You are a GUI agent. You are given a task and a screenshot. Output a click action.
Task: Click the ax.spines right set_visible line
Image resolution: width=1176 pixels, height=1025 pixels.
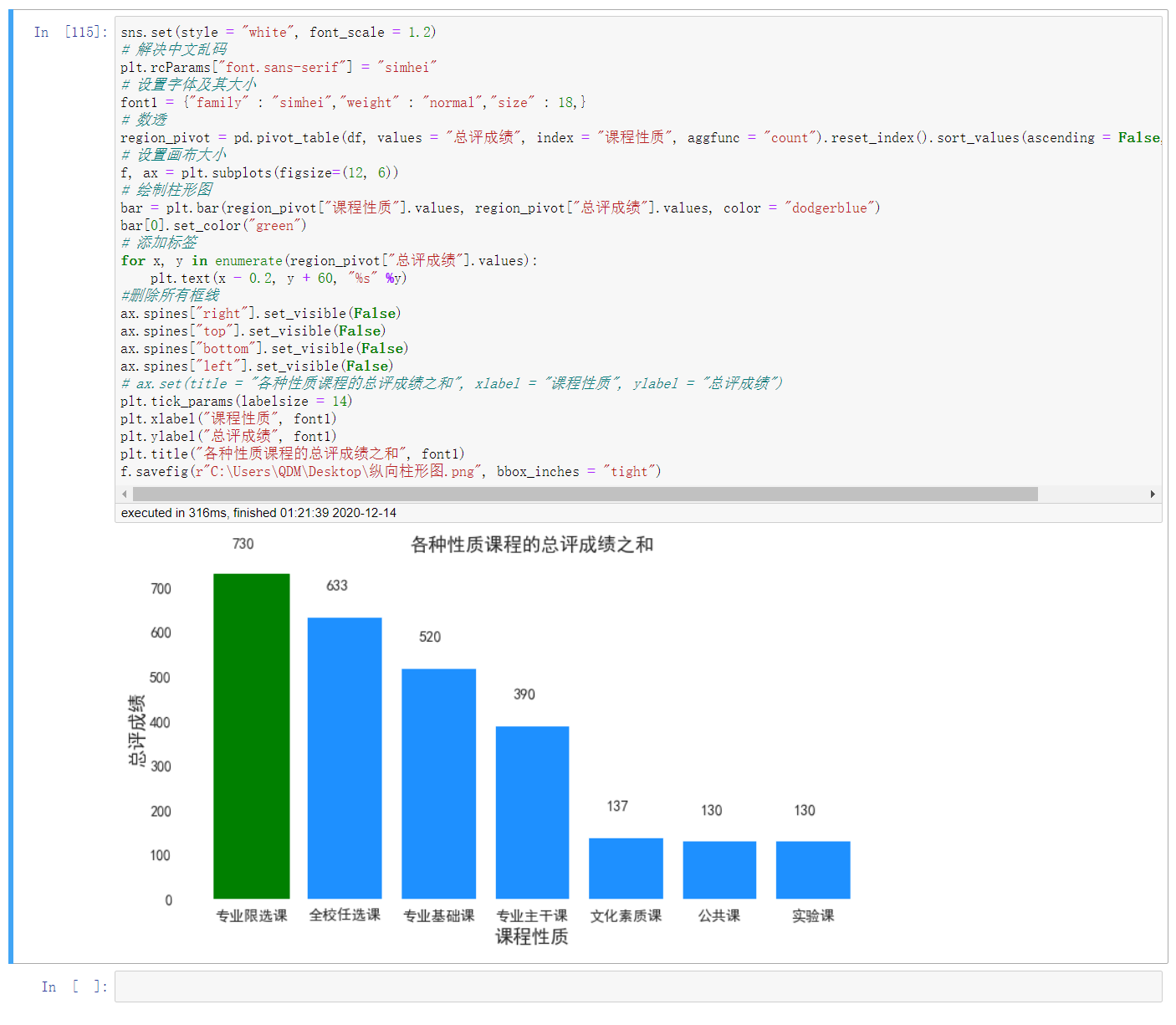coord(261,314)
